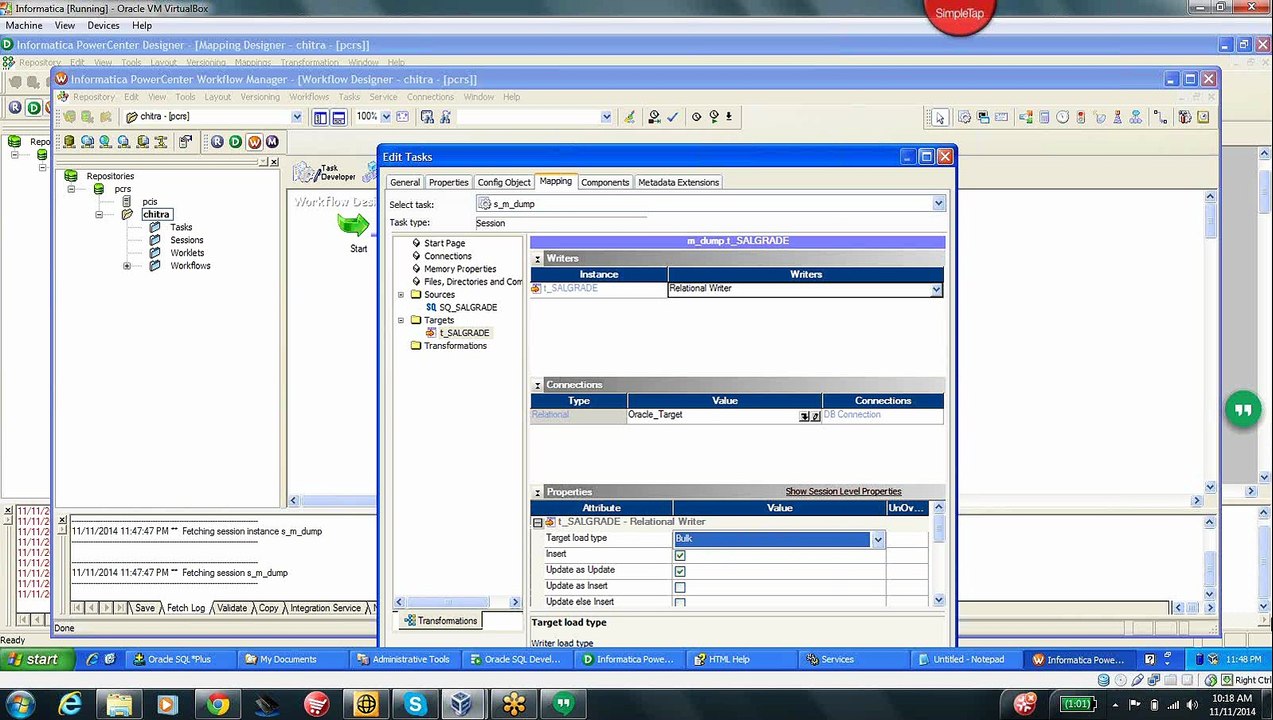1273x720 pixels.
Task: Collapse the Targets folder in task tree
Action: (401, 321)
